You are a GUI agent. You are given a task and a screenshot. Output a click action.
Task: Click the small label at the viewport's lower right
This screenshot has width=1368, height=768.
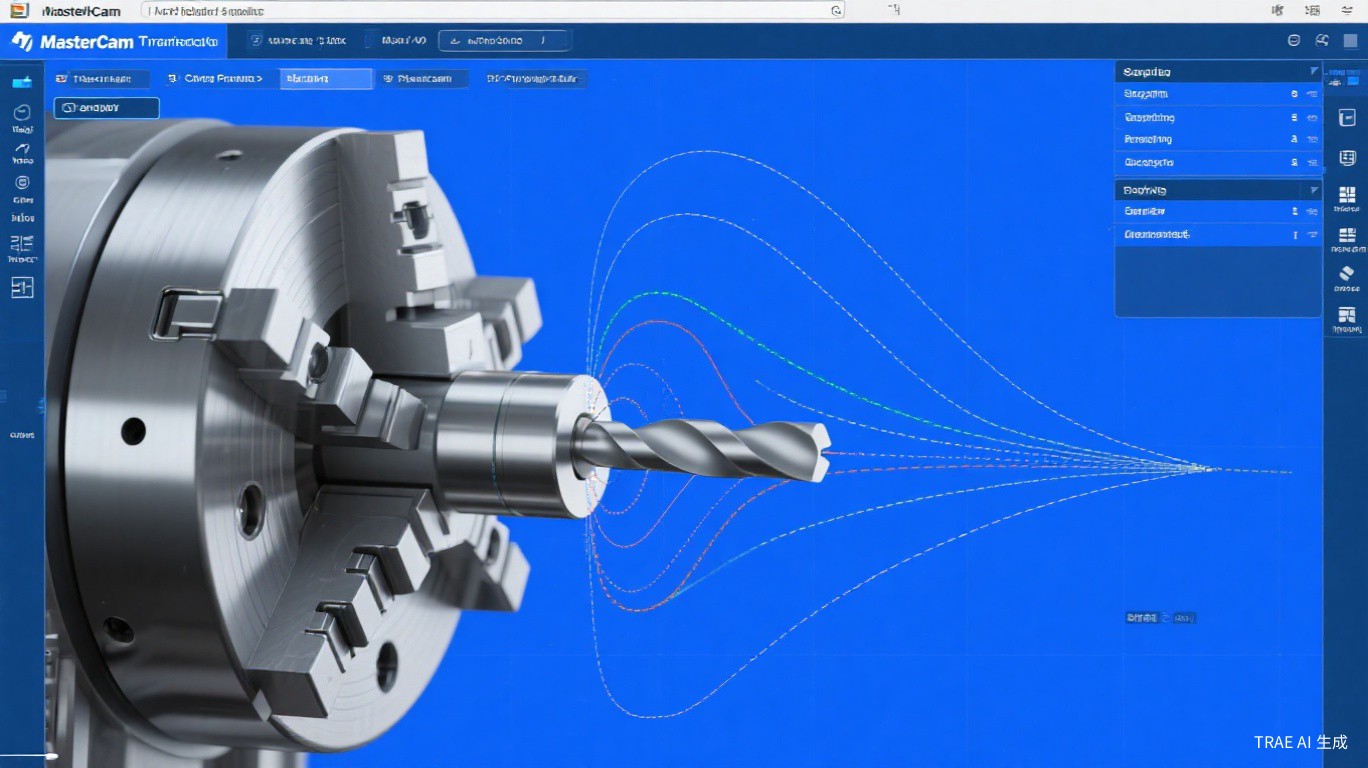coord(1160,618)
